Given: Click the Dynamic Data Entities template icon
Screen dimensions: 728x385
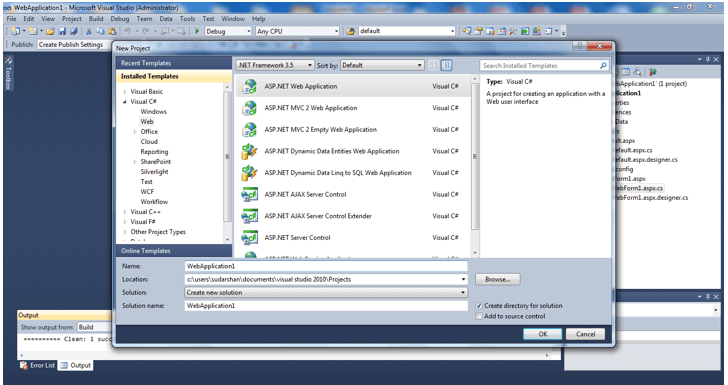Looking at the screenshot, I should pos(249,151).
